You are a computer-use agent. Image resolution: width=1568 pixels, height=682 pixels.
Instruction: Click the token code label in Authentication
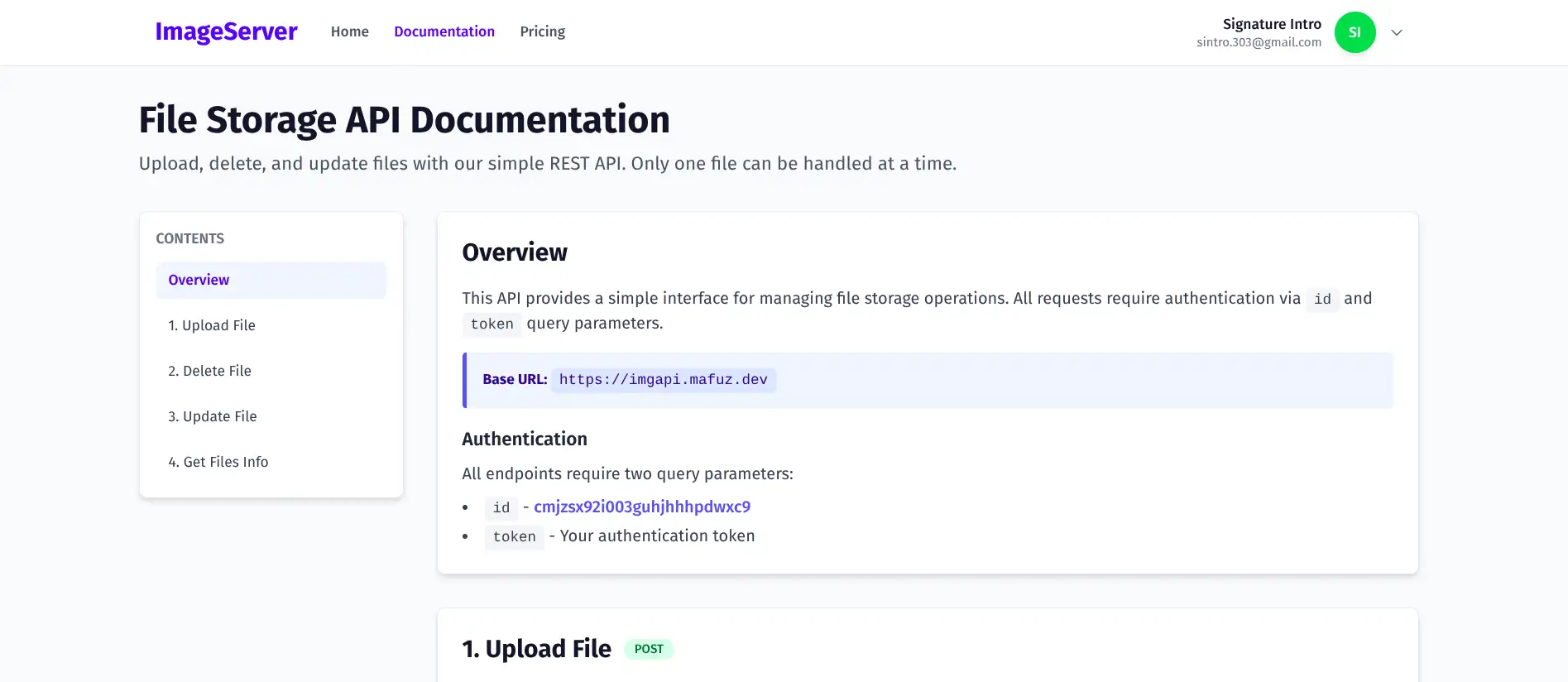click(x=514, y=536)
